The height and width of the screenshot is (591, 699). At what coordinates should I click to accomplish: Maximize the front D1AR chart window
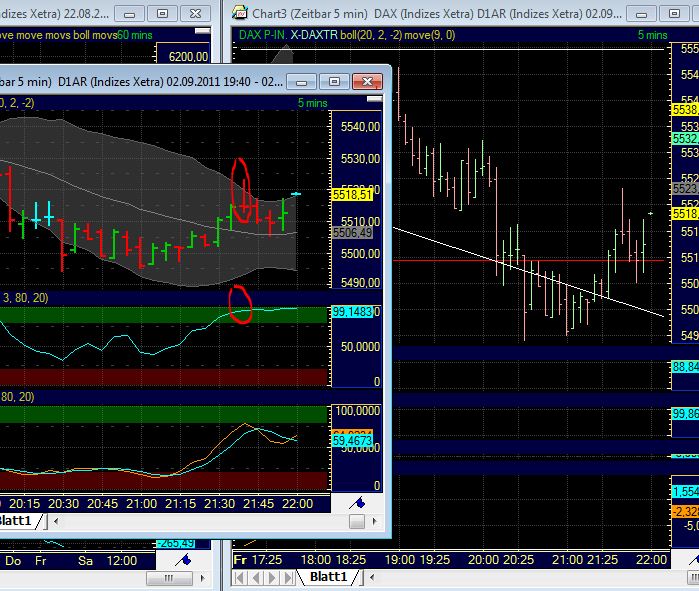[x=334, y=82]
